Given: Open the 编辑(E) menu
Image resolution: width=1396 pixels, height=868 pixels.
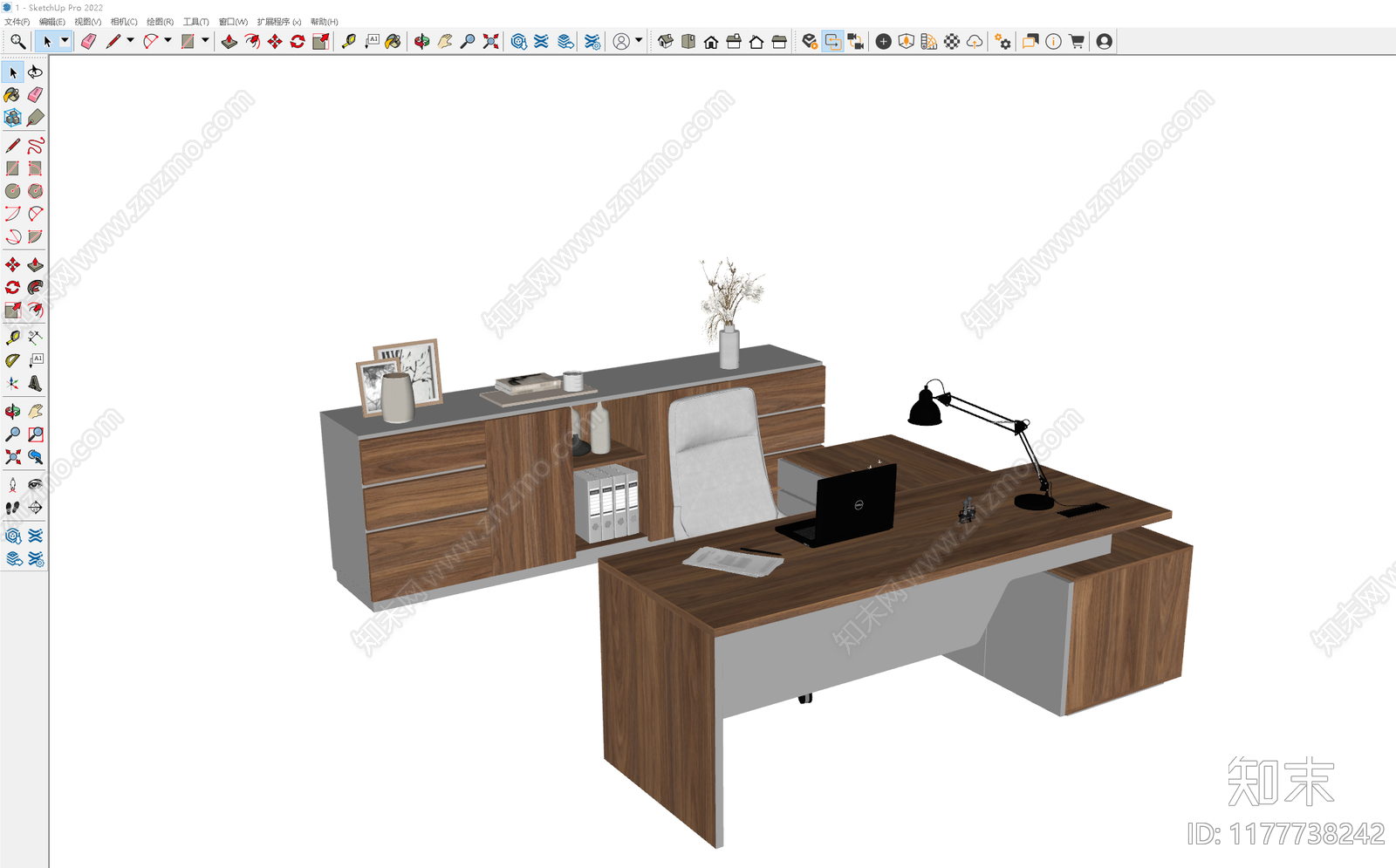Looking at the screenshot, I should pos(52,22).
